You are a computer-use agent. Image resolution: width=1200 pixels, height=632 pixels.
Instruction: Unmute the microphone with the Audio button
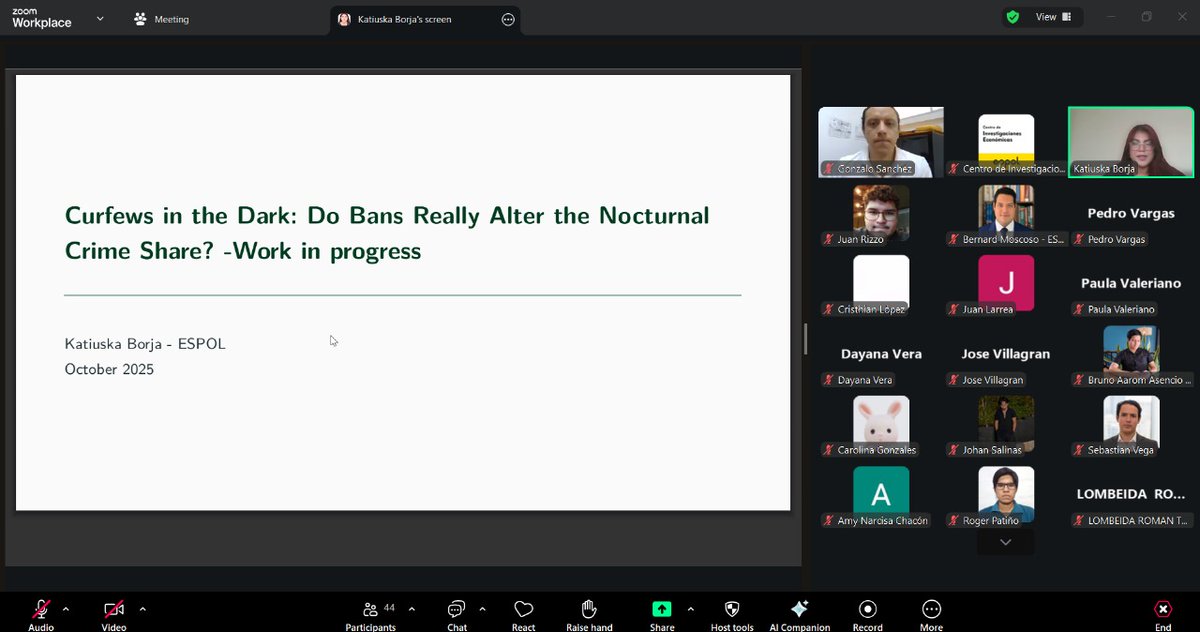point(41,614)
